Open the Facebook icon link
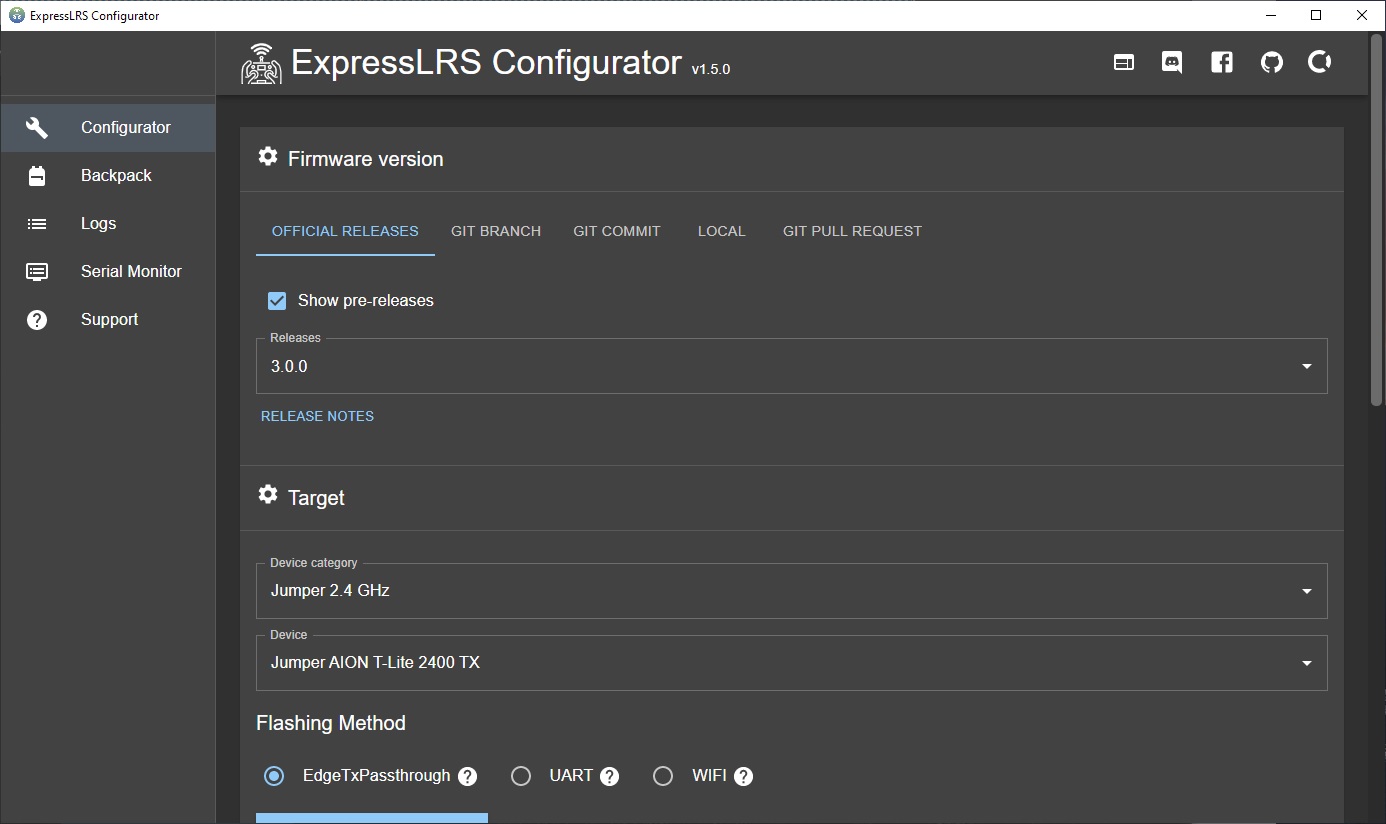1386x824 pixels. [1222, 63]
